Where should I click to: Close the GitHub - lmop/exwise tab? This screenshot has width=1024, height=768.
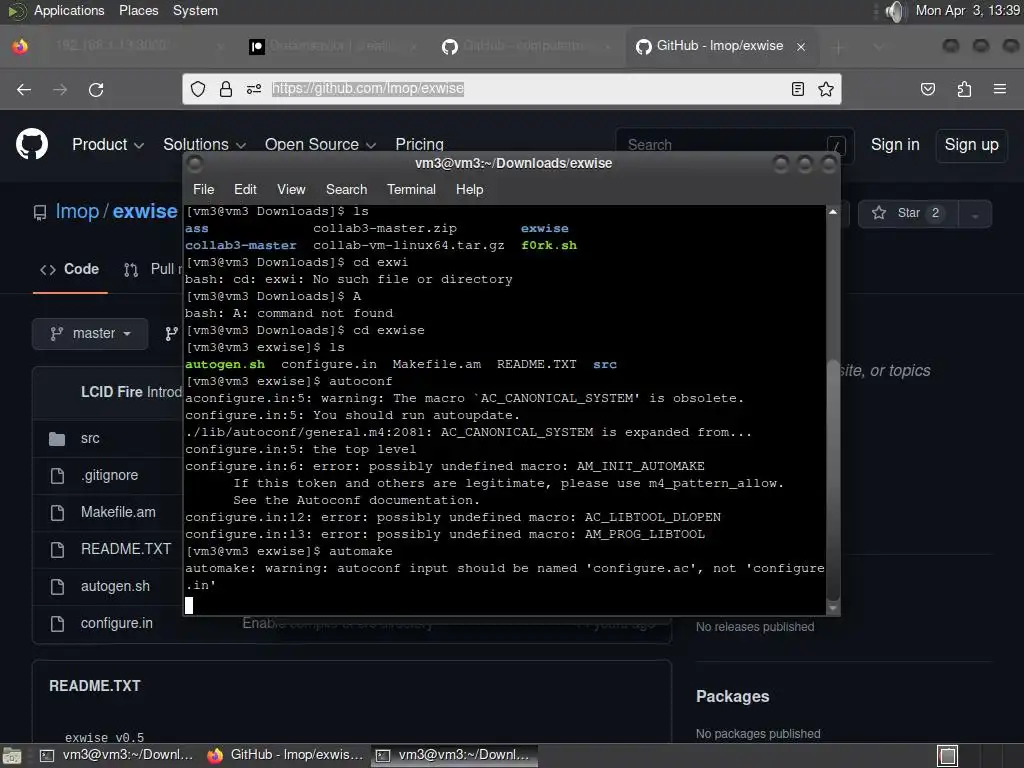(x=801, y=46)
